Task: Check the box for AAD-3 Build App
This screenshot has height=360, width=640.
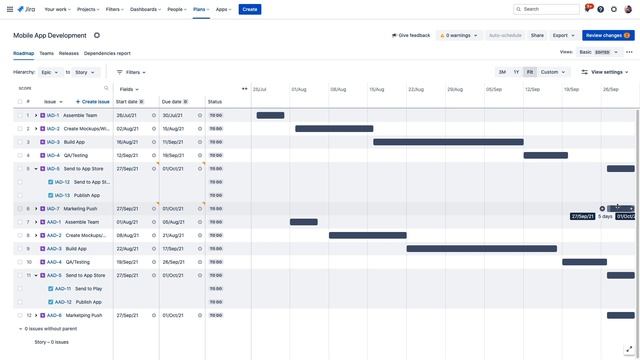Action: (x=20, y=249)
